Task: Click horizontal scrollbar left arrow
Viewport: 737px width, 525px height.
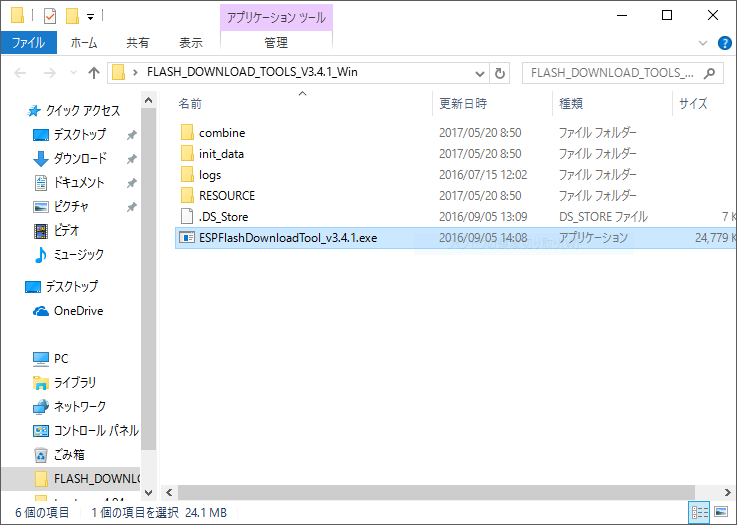Action: click(169, 493)
